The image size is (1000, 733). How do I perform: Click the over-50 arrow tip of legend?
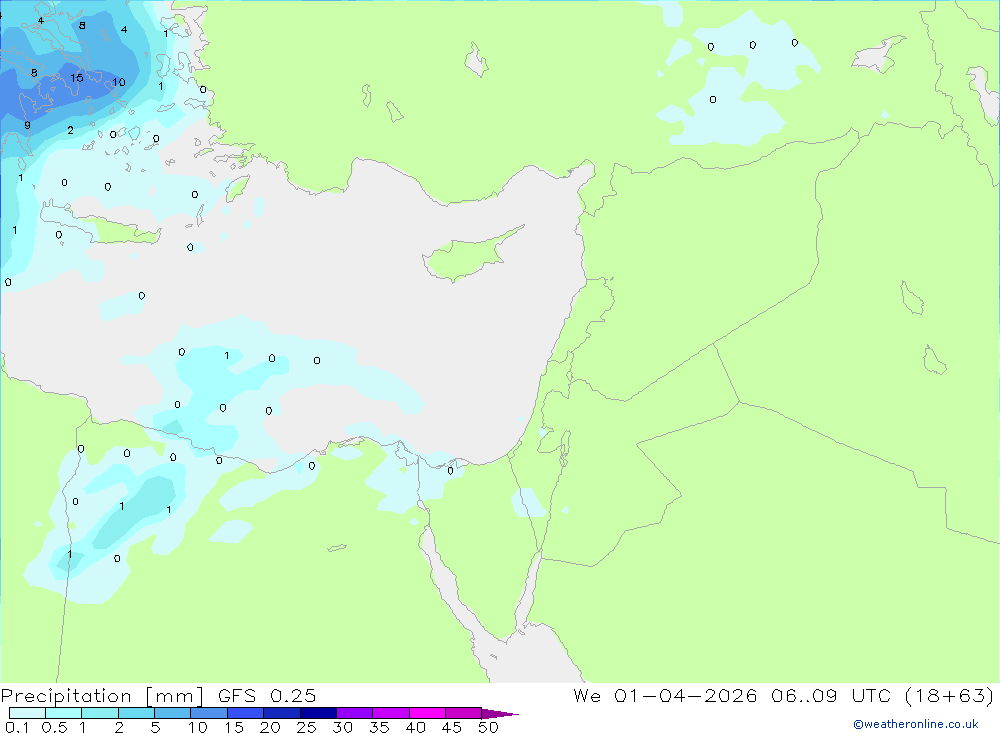500,713
